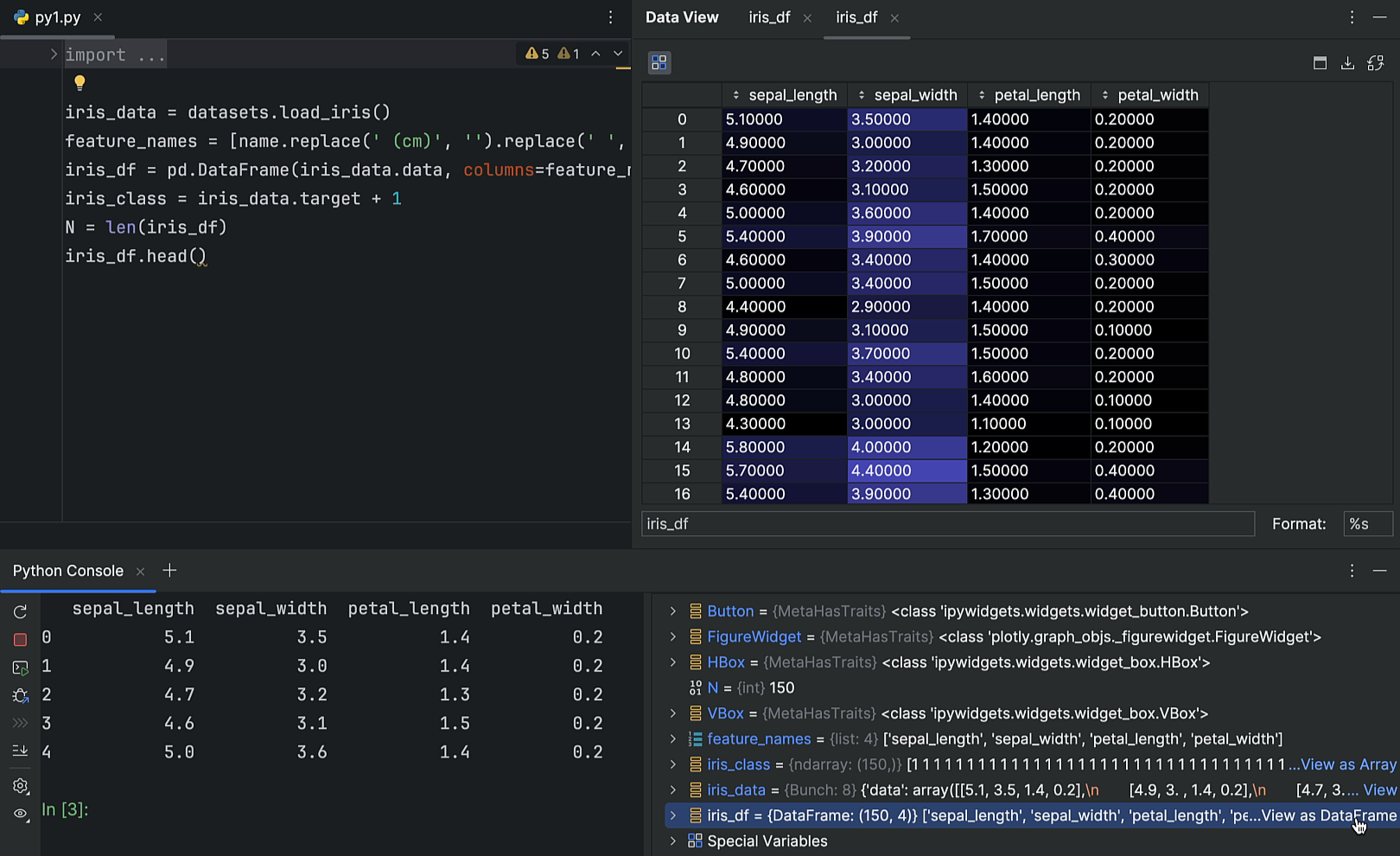Toggle table cell coloring in Data View
The width and height of the screenshot is (1400, 856).
[x=659, y=62]
